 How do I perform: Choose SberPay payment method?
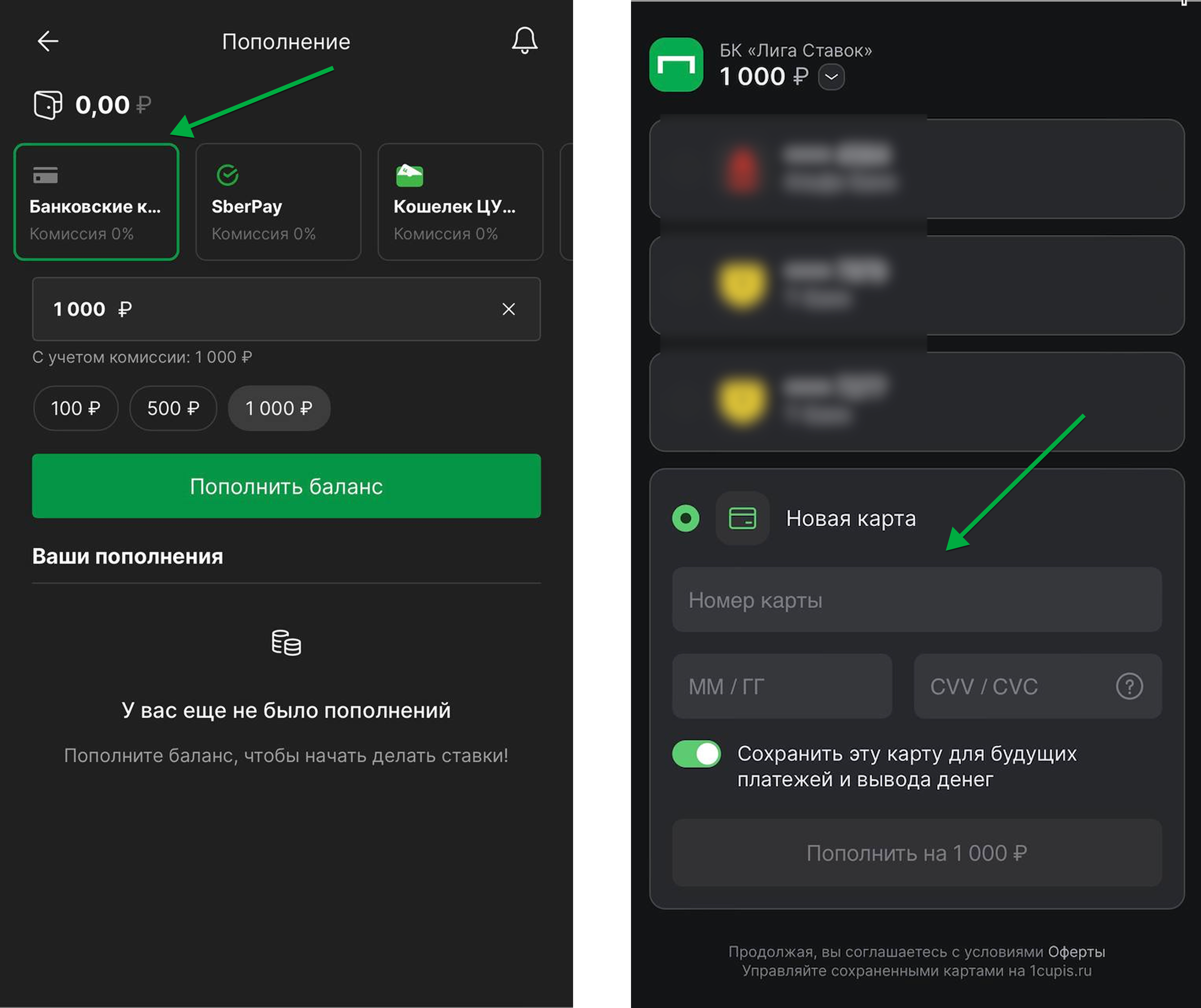(x=278, y=202)
